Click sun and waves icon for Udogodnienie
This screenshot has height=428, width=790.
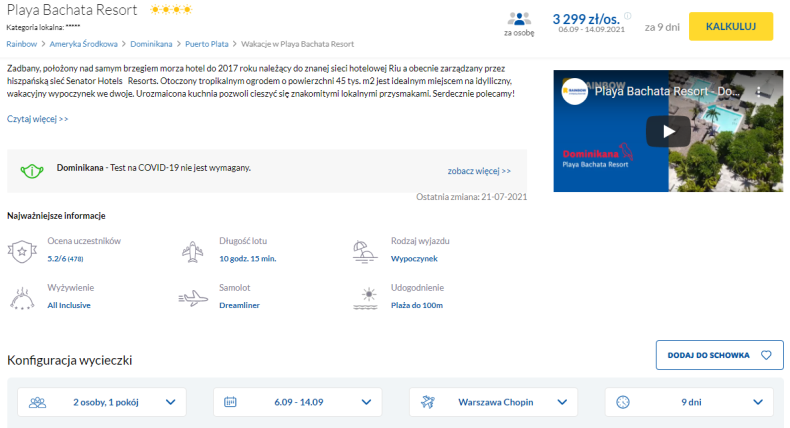click(x=365, y=298)
